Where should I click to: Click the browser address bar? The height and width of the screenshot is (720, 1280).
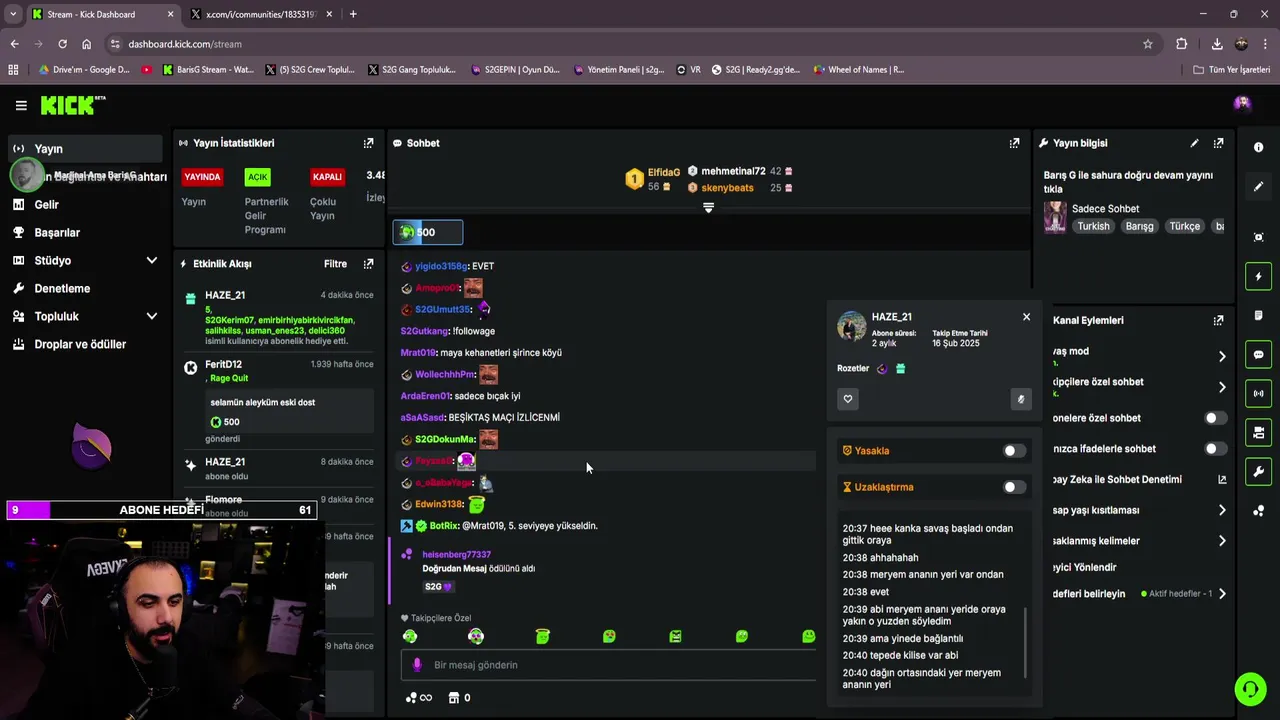[x=620, y=44]
